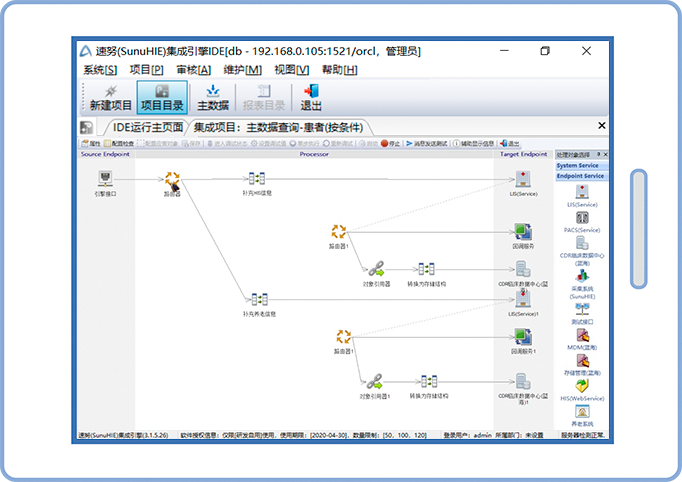Select the 补充养老信息 processor node

258,299
